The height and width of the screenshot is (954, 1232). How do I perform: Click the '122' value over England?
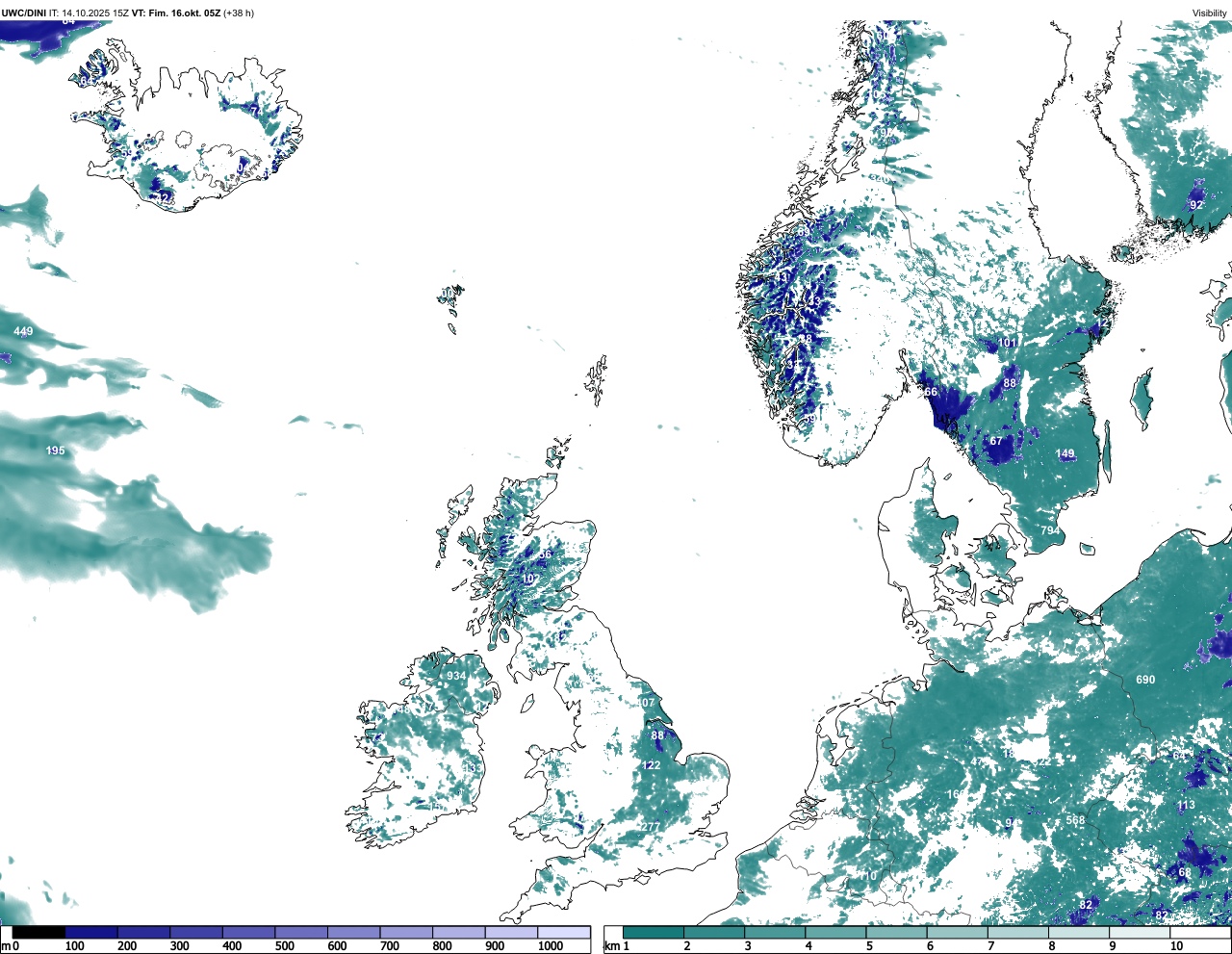[x=652, y=766]
